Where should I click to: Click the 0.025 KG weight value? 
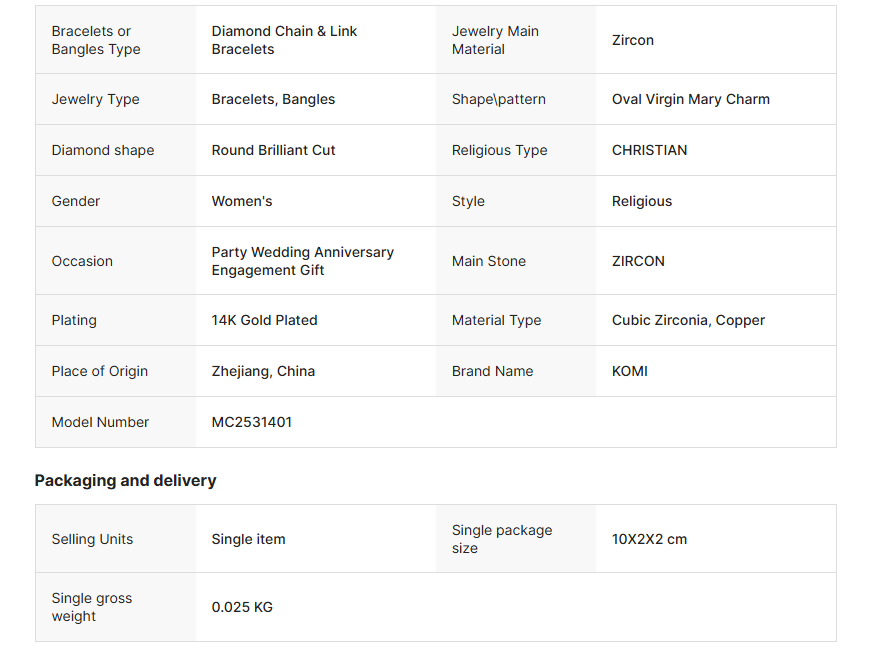click(x=242, y=607)
